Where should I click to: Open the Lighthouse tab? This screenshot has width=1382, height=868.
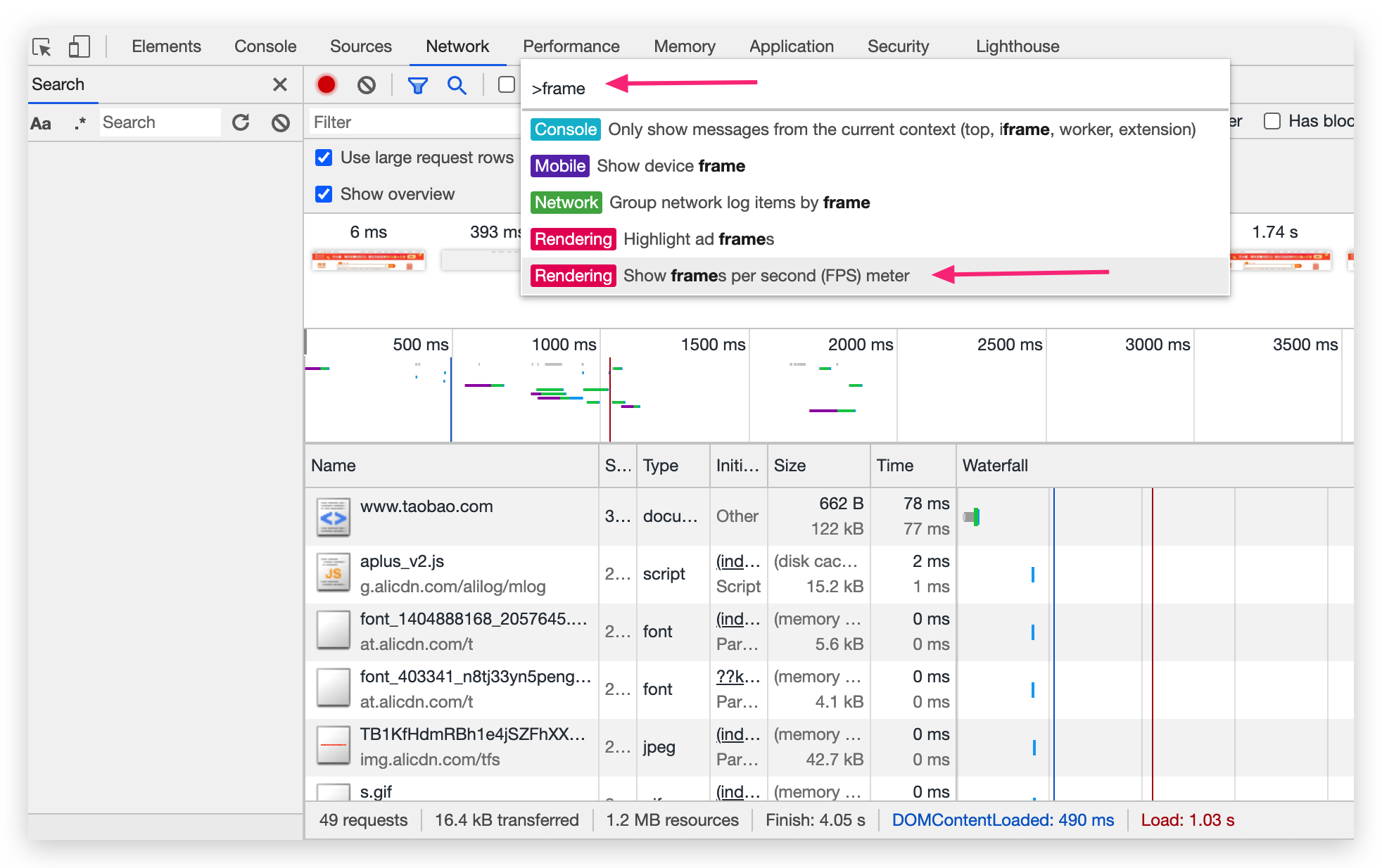1017,46
